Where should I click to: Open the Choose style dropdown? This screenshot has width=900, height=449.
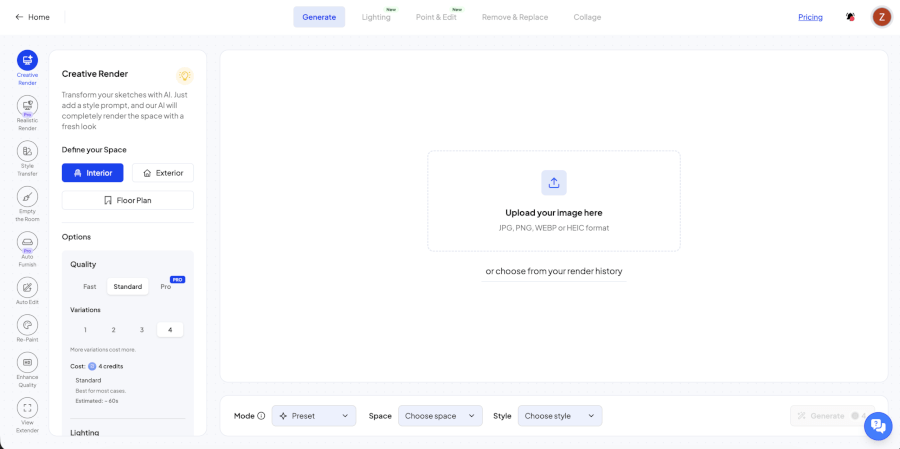(x=560, y=416)
